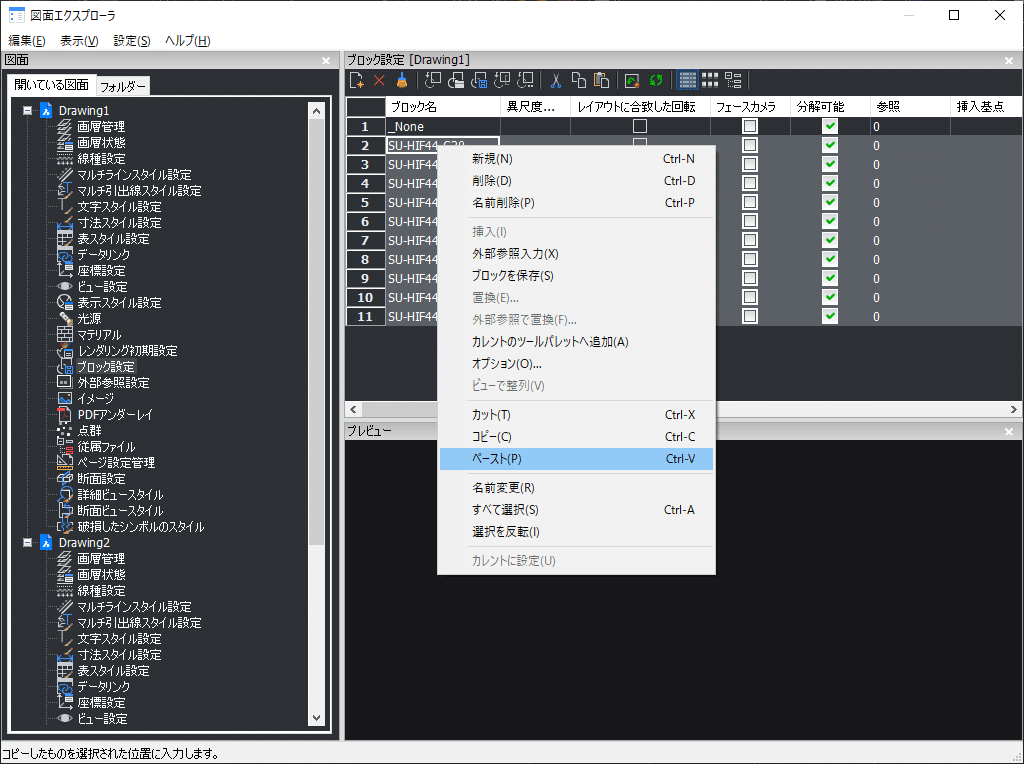The image size is (1024, 764).
Task: Click tree panel scroll up arrow
Action: [x=316, y=111]
